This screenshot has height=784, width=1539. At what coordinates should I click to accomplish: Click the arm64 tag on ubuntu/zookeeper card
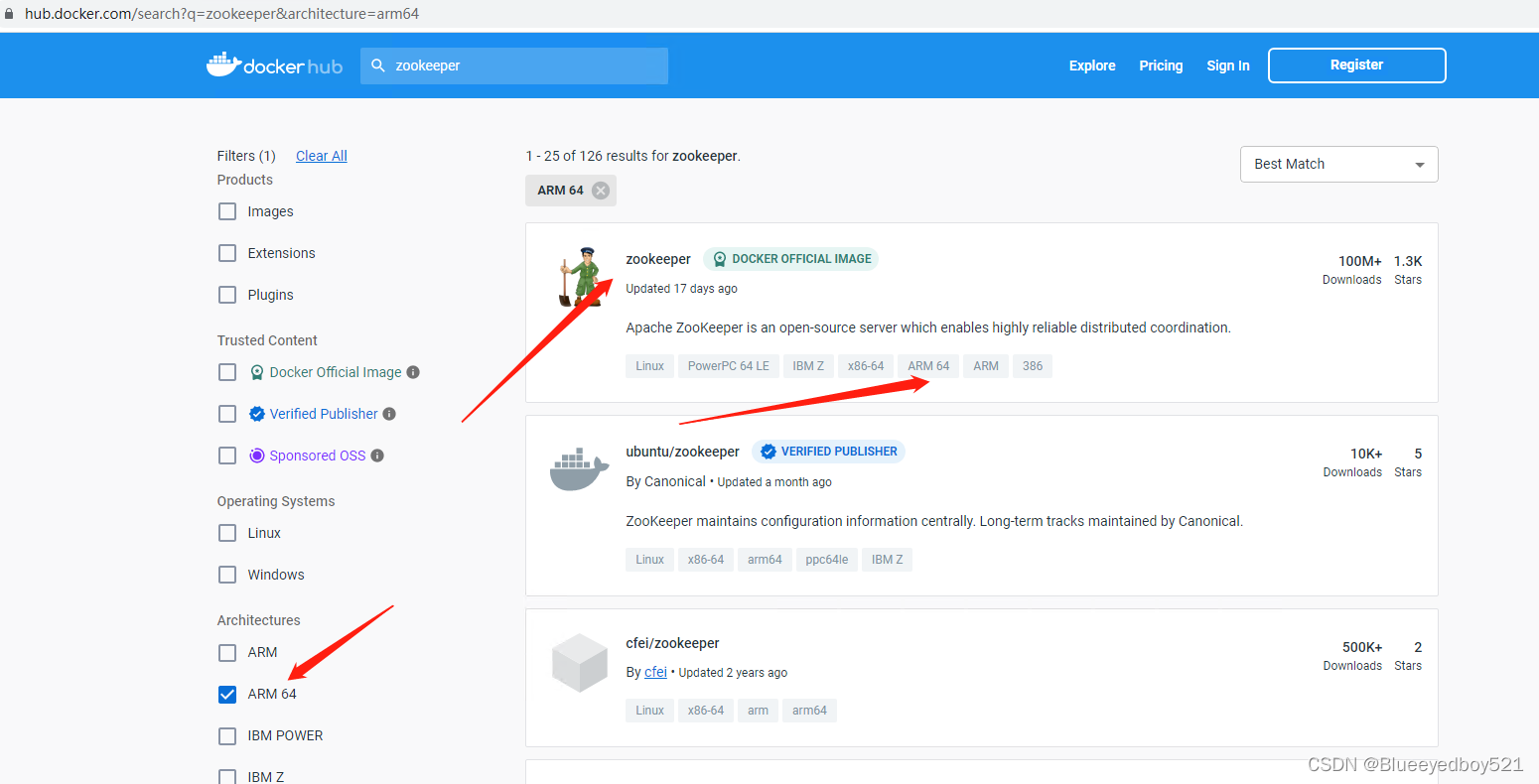tap(765, 560)
